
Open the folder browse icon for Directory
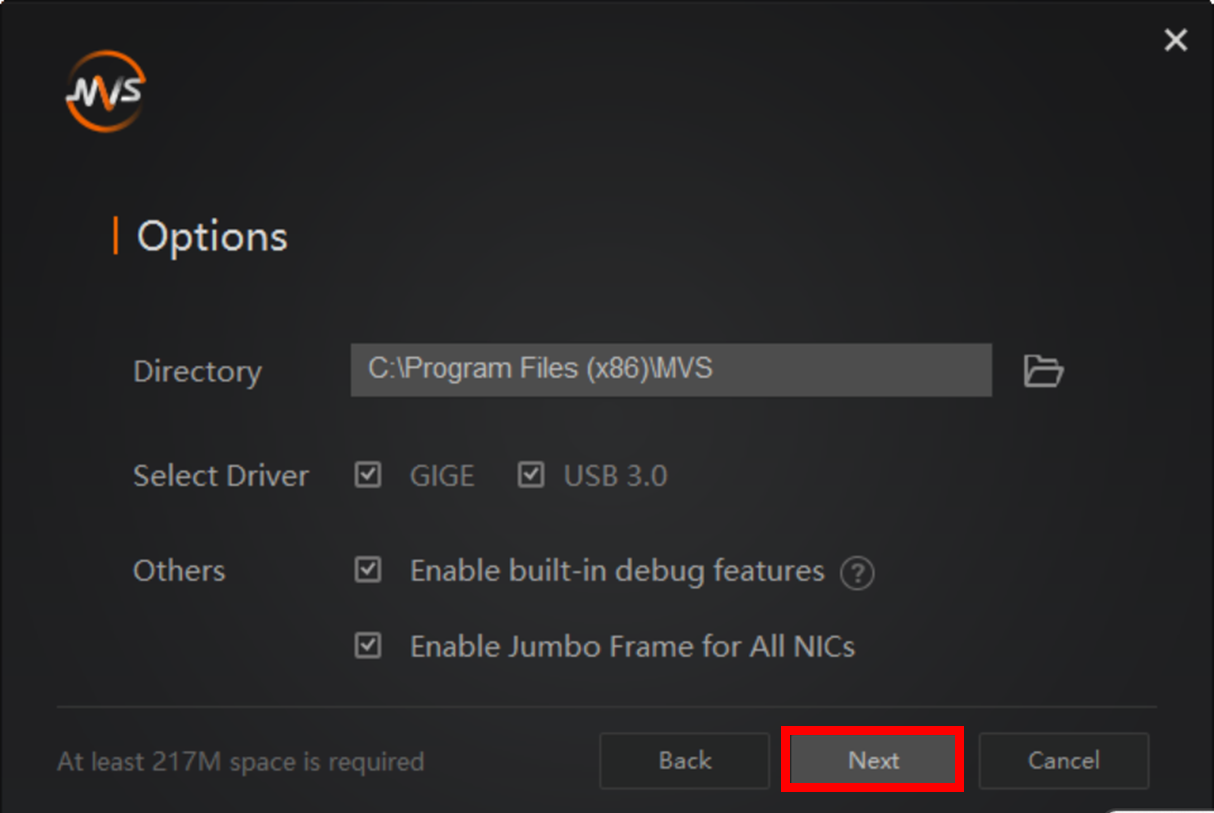click(1043, 371)
